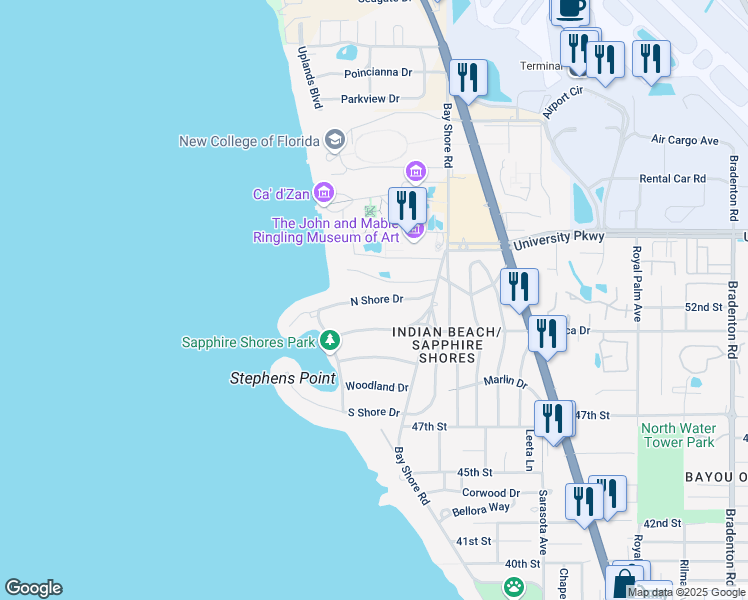The width and height of the screenshot is (748, 600).
Task: Open the coffee shop marker near the airport
Action: point(571,8)
